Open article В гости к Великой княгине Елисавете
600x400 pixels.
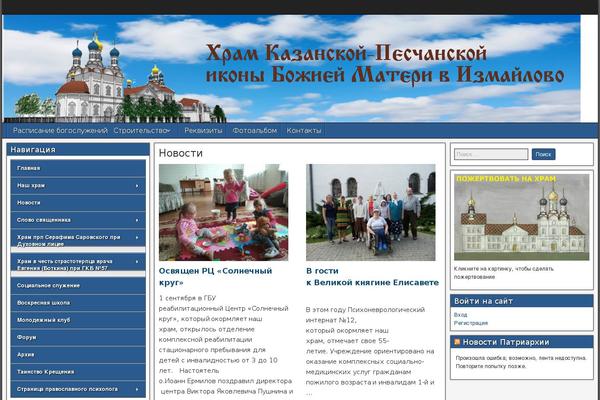372,277
